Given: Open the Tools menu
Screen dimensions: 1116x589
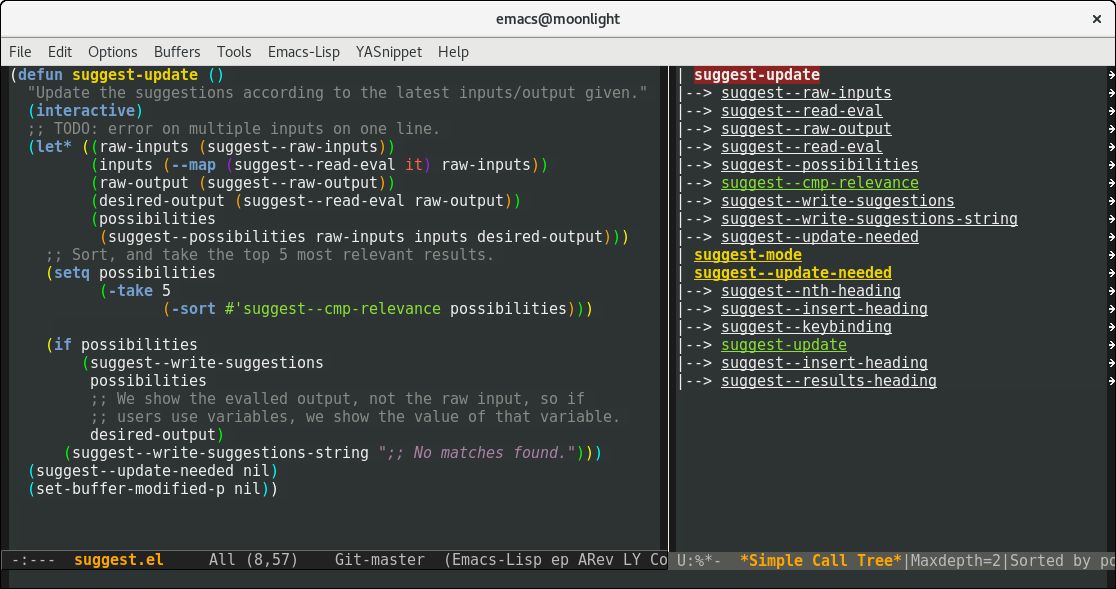Looking at the screenshot, I should [234, 52].
